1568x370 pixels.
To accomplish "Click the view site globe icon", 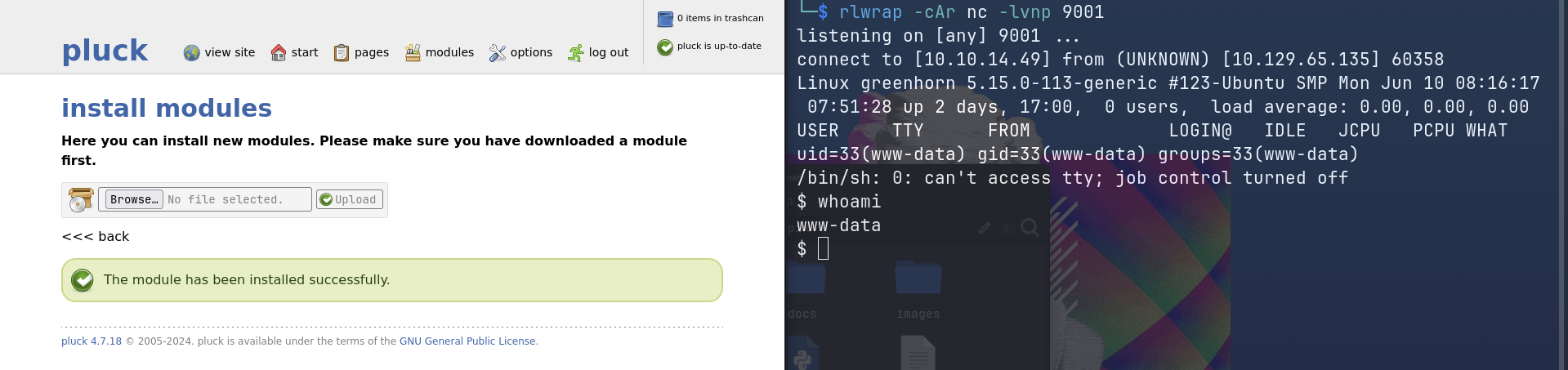I will click(x=191, y=53).
